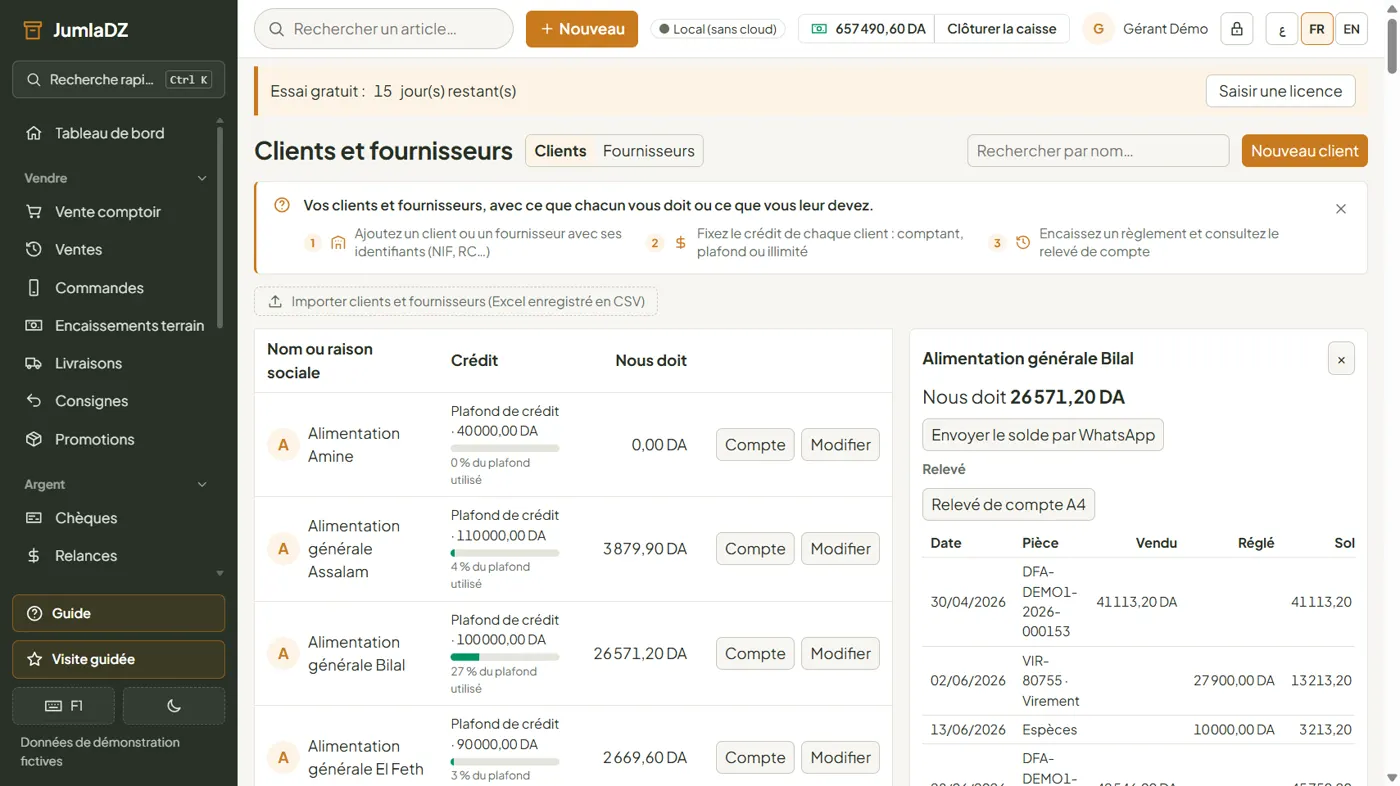Select the Clients tab
1400x786 pixels.
pos(560,151)
